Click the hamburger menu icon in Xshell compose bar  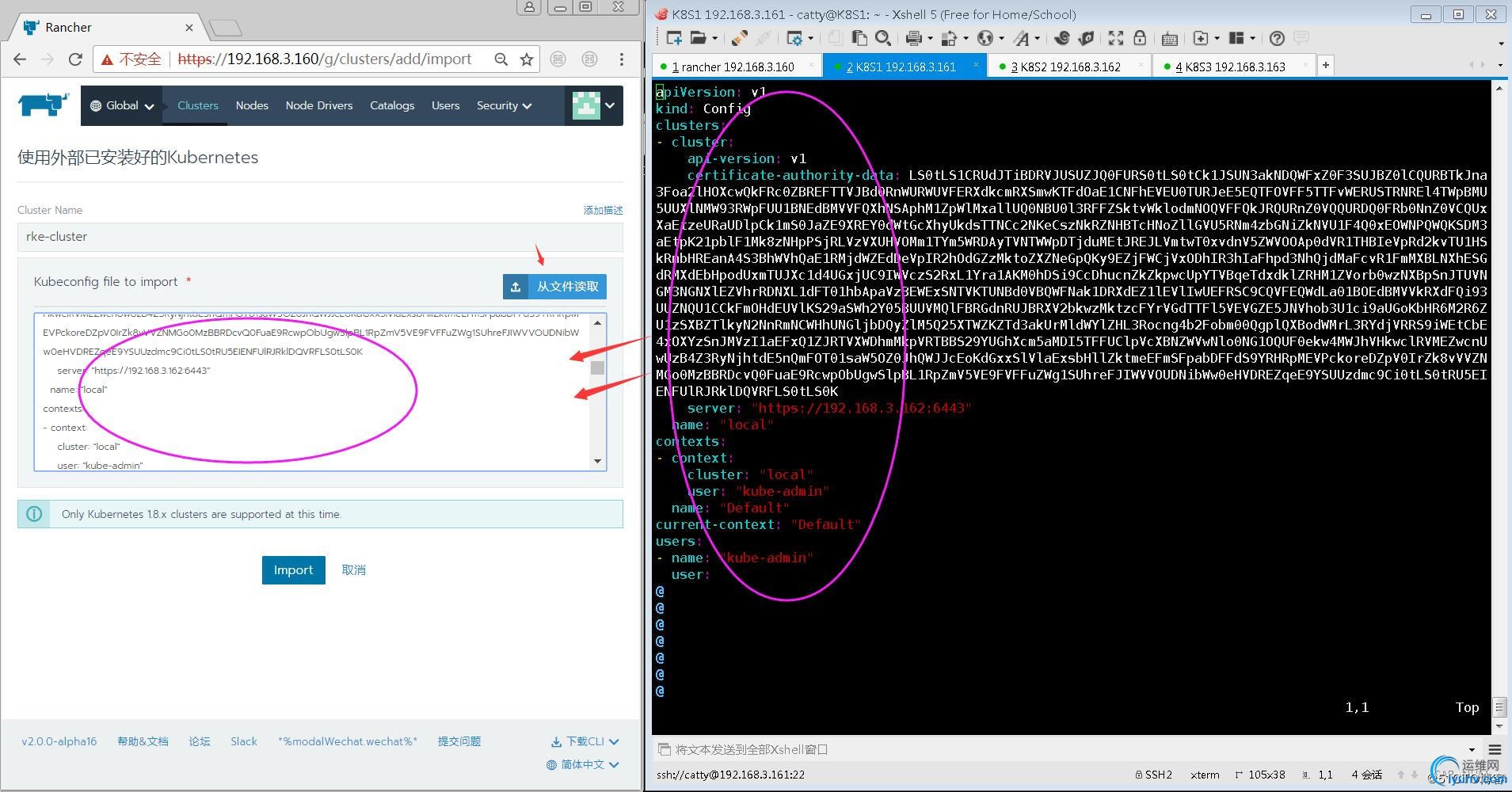[1495, 749]
